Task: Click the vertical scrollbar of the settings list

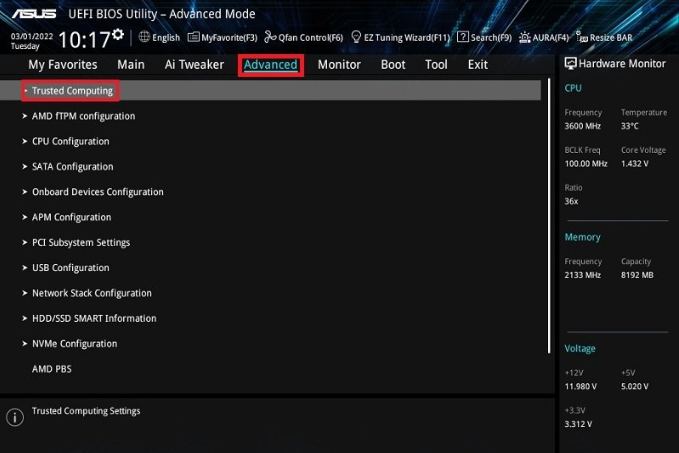Action: [549, 216]
